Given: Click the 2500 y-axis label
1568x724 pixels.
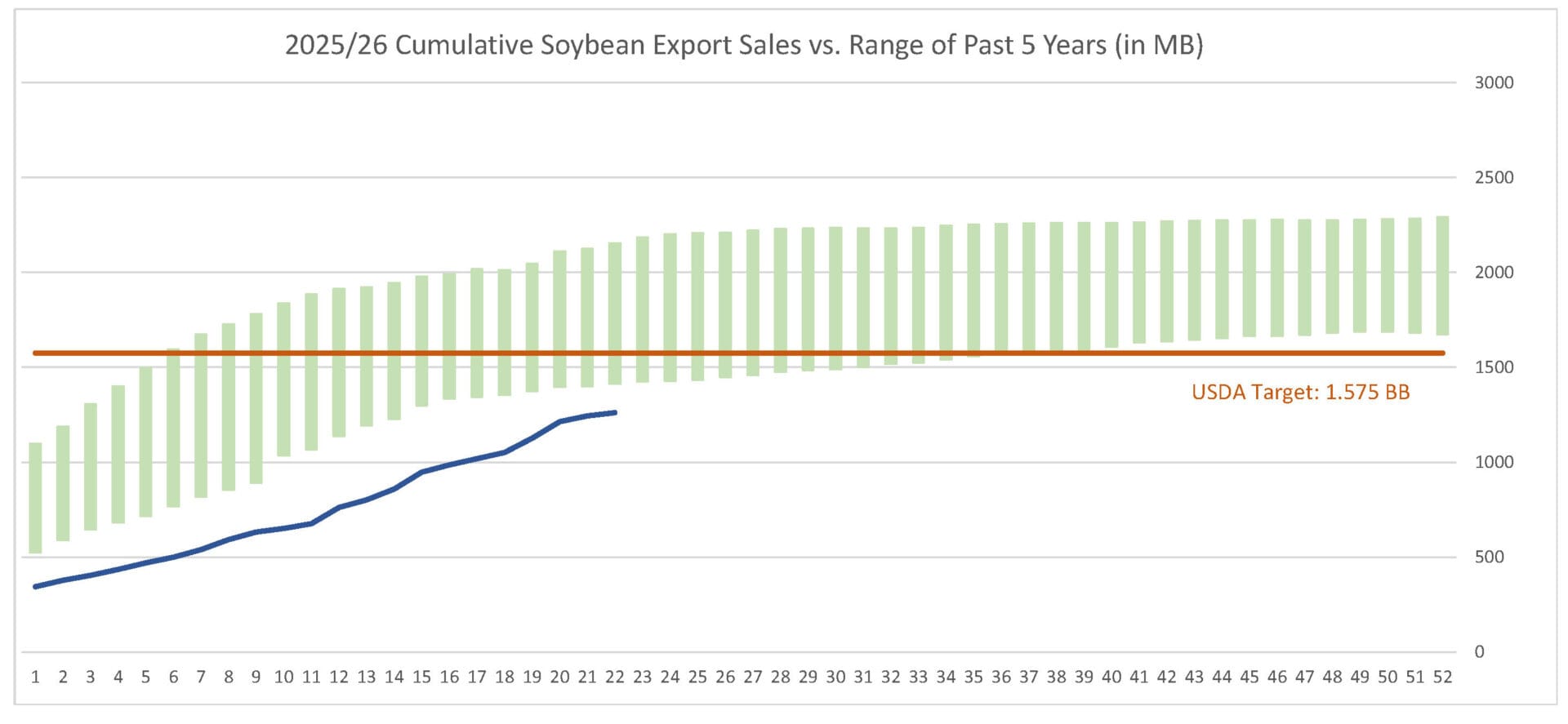Looking at the screenshot, I should [x=1494, y=177].
